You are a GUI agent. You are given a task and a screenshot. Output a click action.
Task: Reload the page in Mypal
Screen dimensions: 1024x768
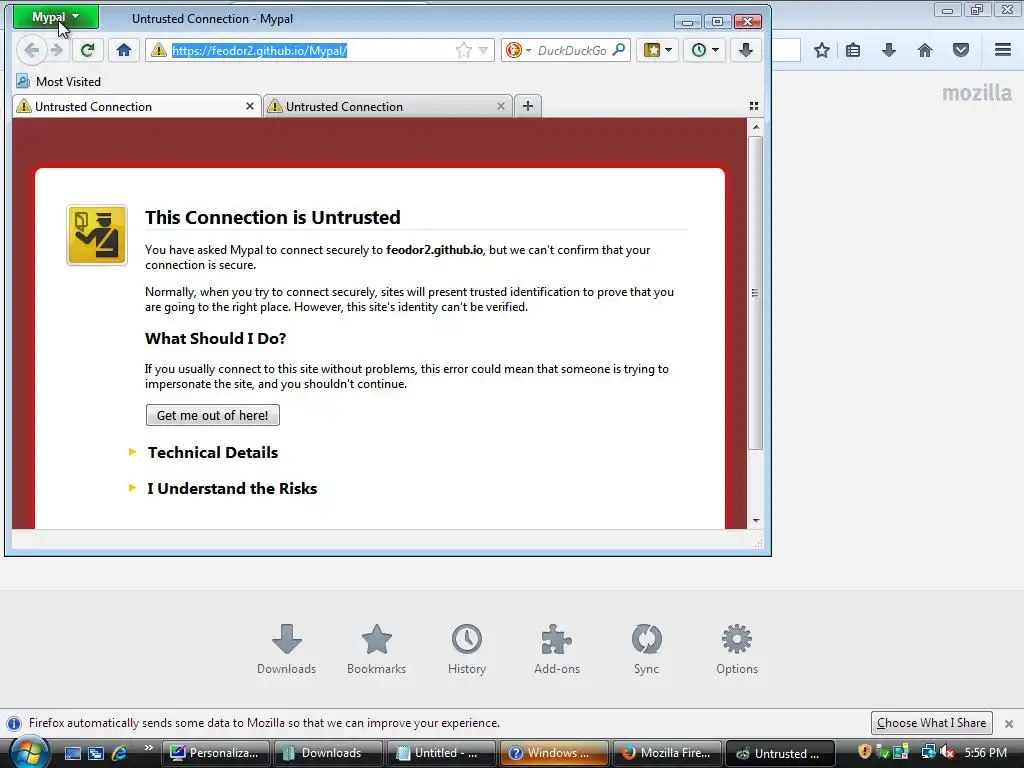87,50
